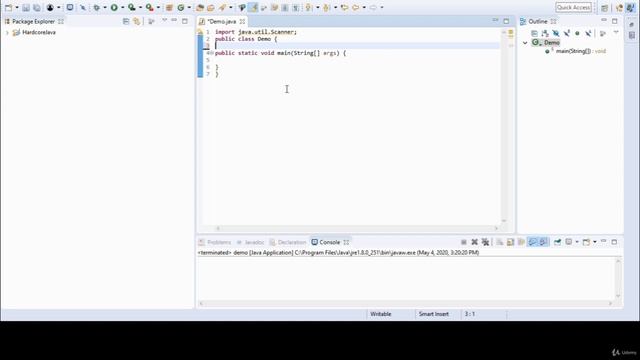This screenshot has width=640, height=360.
Task: Open the New Java Class dropdown arrow
Action: coord(189,7)
